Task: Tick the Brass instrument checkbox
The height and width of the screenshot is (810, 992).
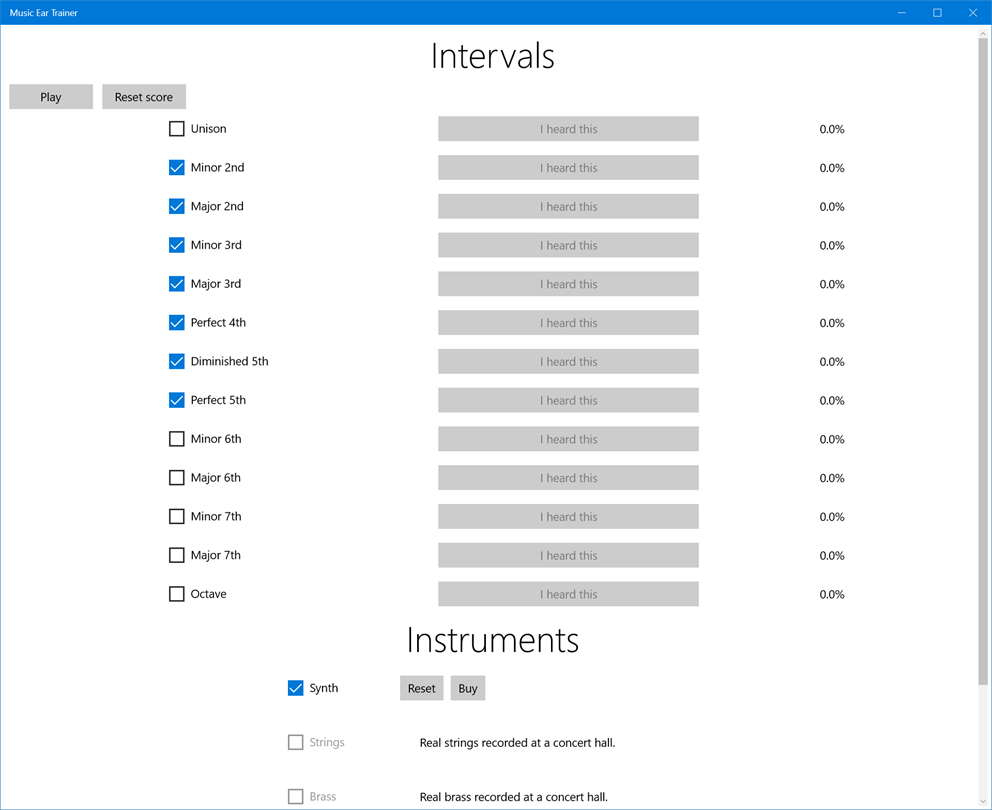Action: coord(296,797)
